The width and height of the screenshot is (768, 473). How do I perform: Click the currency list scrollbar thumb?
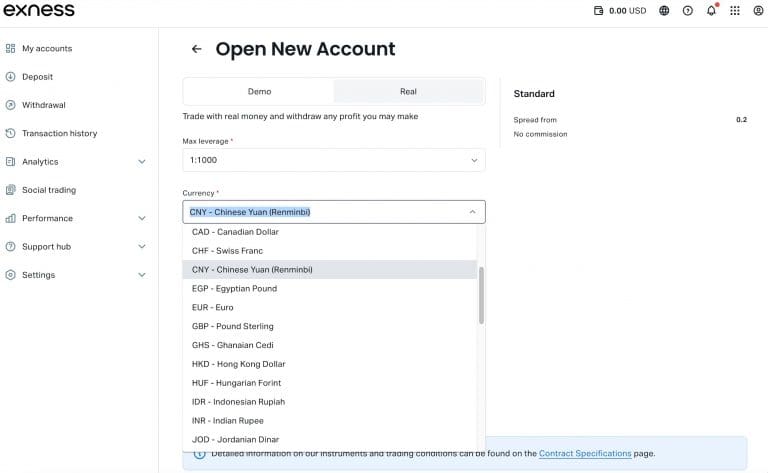pos(481,295)
